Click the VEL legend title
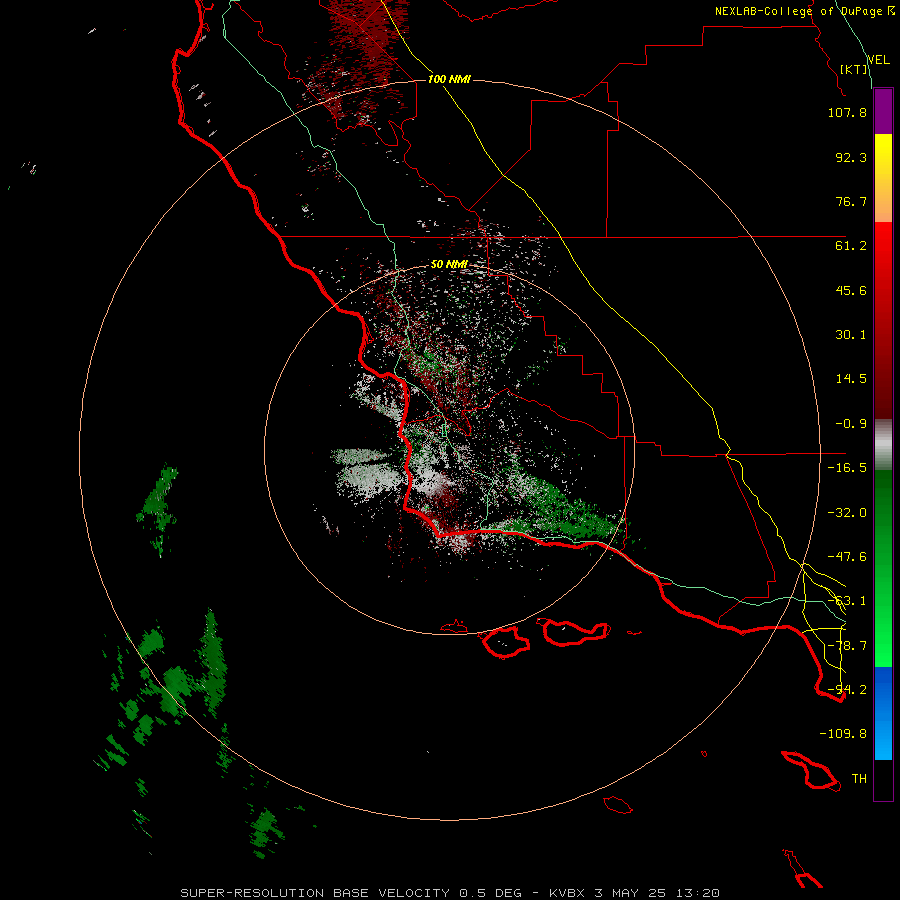900x900 pixels. (x=878, y=60)
